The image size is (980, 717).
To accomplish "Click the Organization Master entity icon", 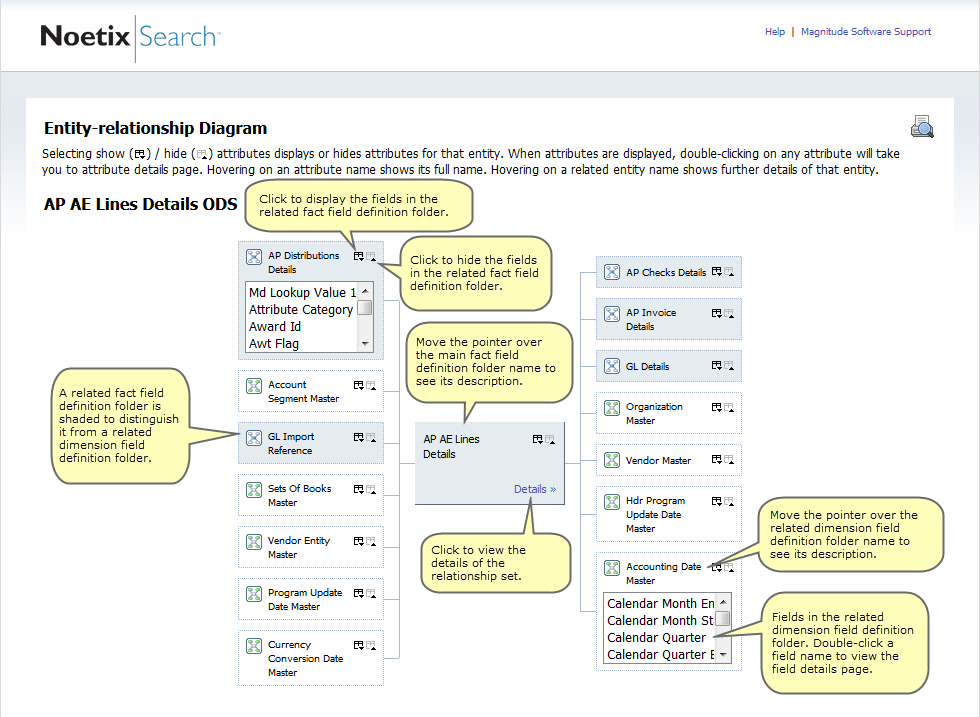I will [x=612, y=408].
